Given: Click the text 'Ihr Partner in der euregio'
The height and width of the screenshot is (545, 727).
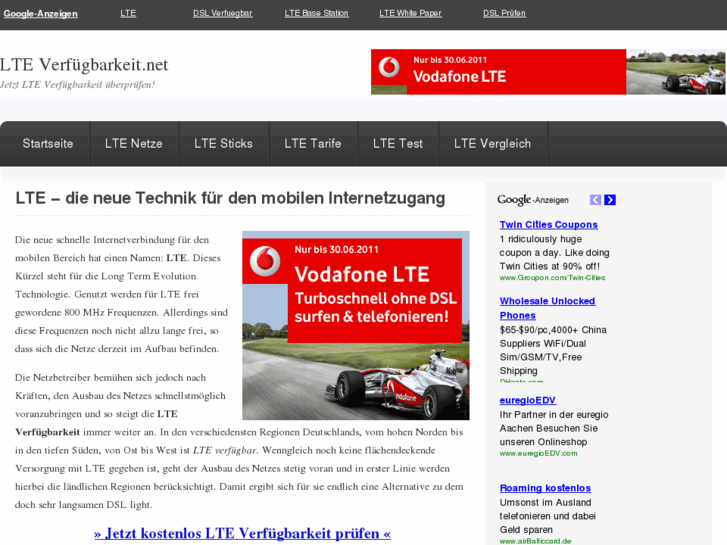Looking at the screenshot, I should (554, 415).
